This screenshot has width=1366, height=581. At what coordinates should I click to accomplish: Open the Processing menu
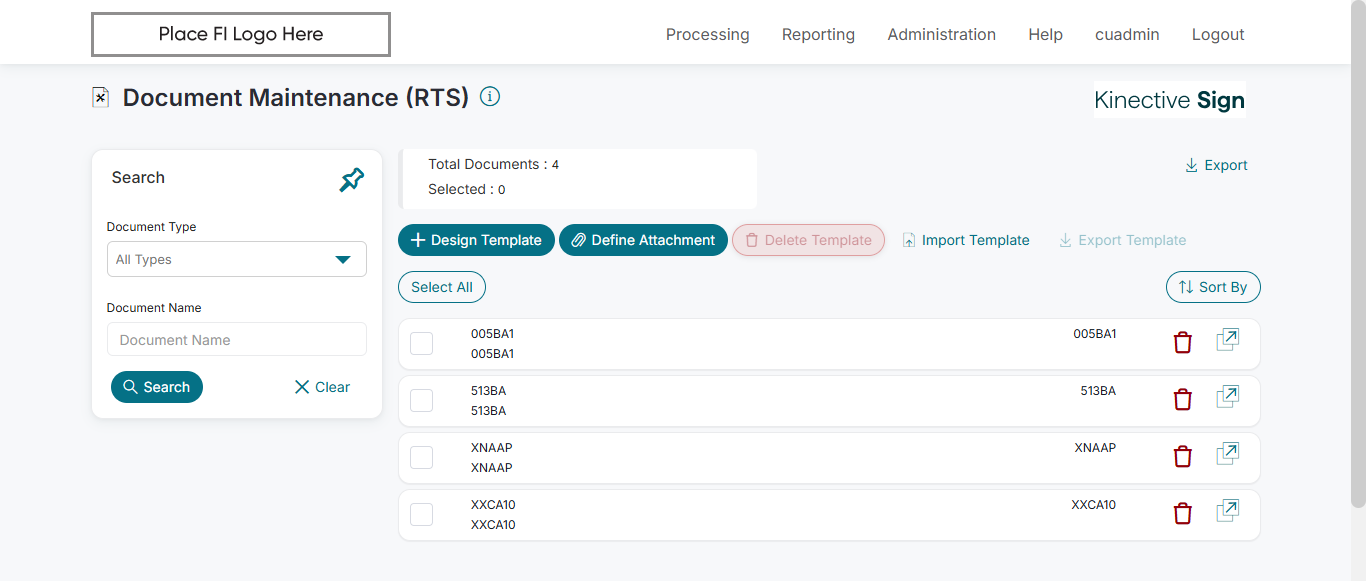[x=707, y=34]
